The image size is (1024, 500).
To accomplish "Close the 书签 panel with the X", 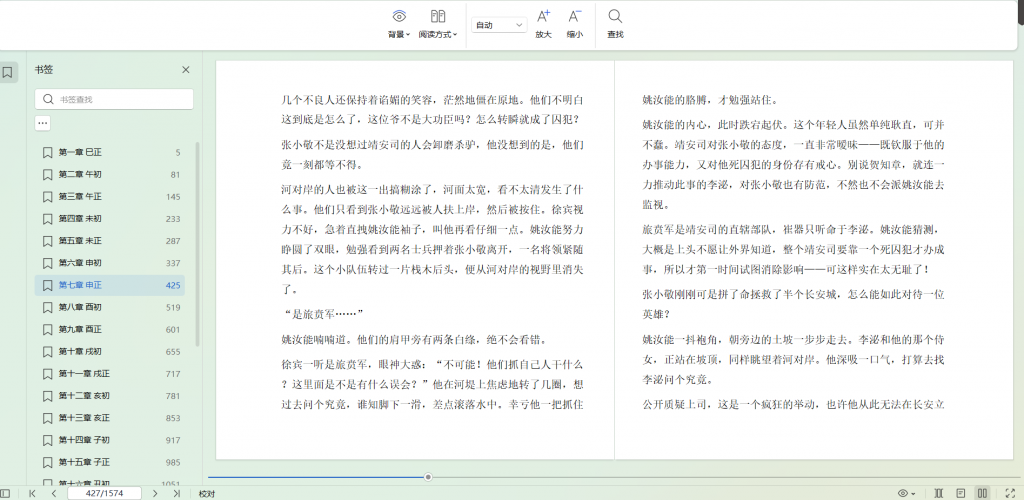I will pyautogui.click(x=185, y=70).
